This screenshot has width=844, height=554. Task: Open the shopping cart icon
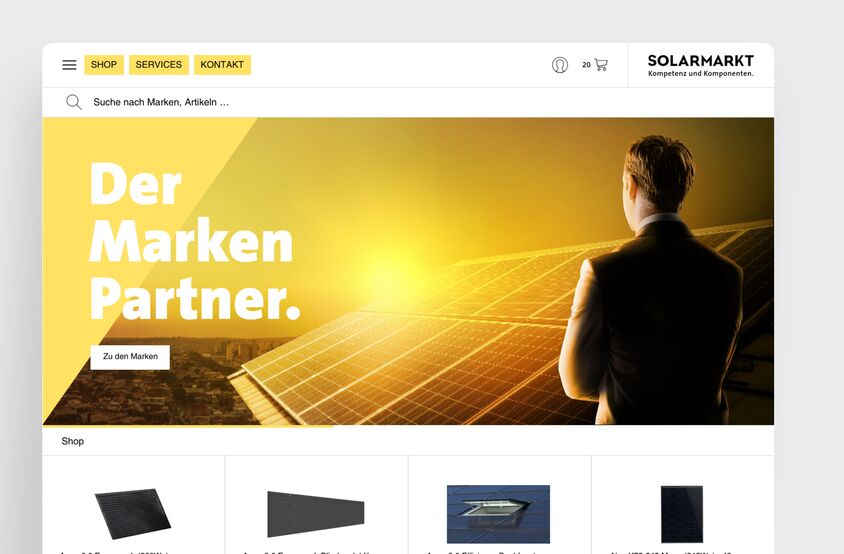(601, 65)
